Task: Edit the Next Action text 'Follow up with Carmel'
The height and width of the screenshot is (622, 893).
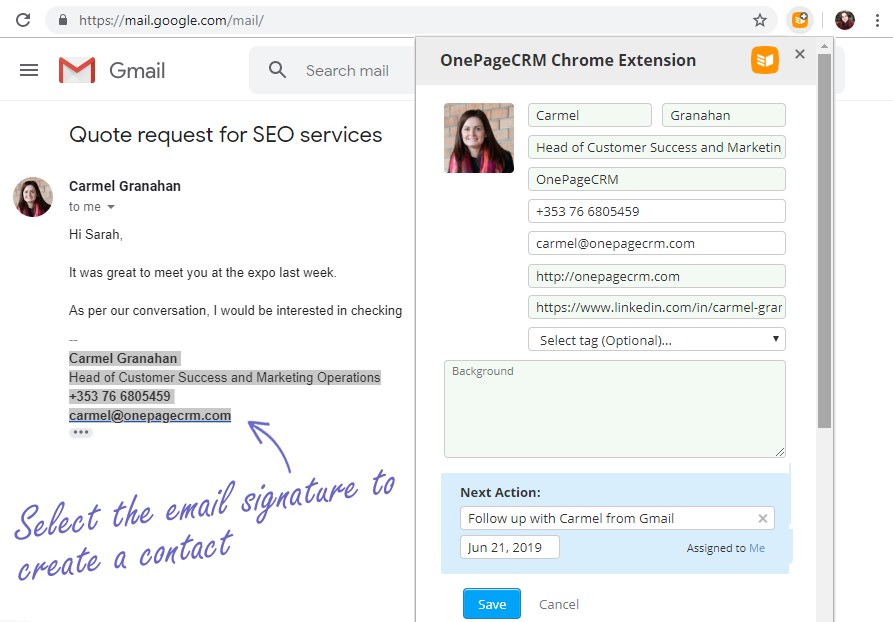Action: click(617, 518)
